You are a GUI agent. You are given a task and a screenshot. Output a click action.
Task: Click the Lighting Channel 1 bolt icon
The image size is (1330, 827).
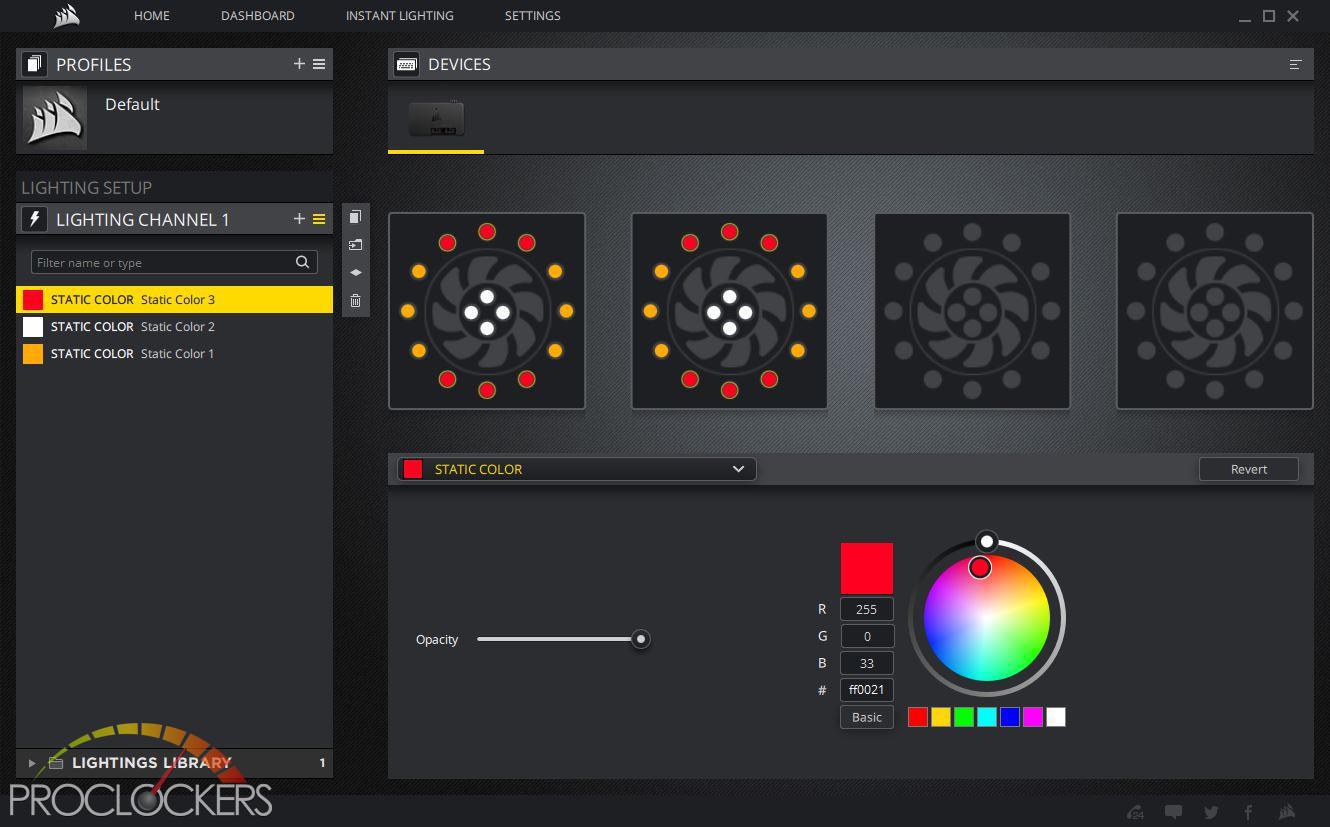(x=35, y=219)
